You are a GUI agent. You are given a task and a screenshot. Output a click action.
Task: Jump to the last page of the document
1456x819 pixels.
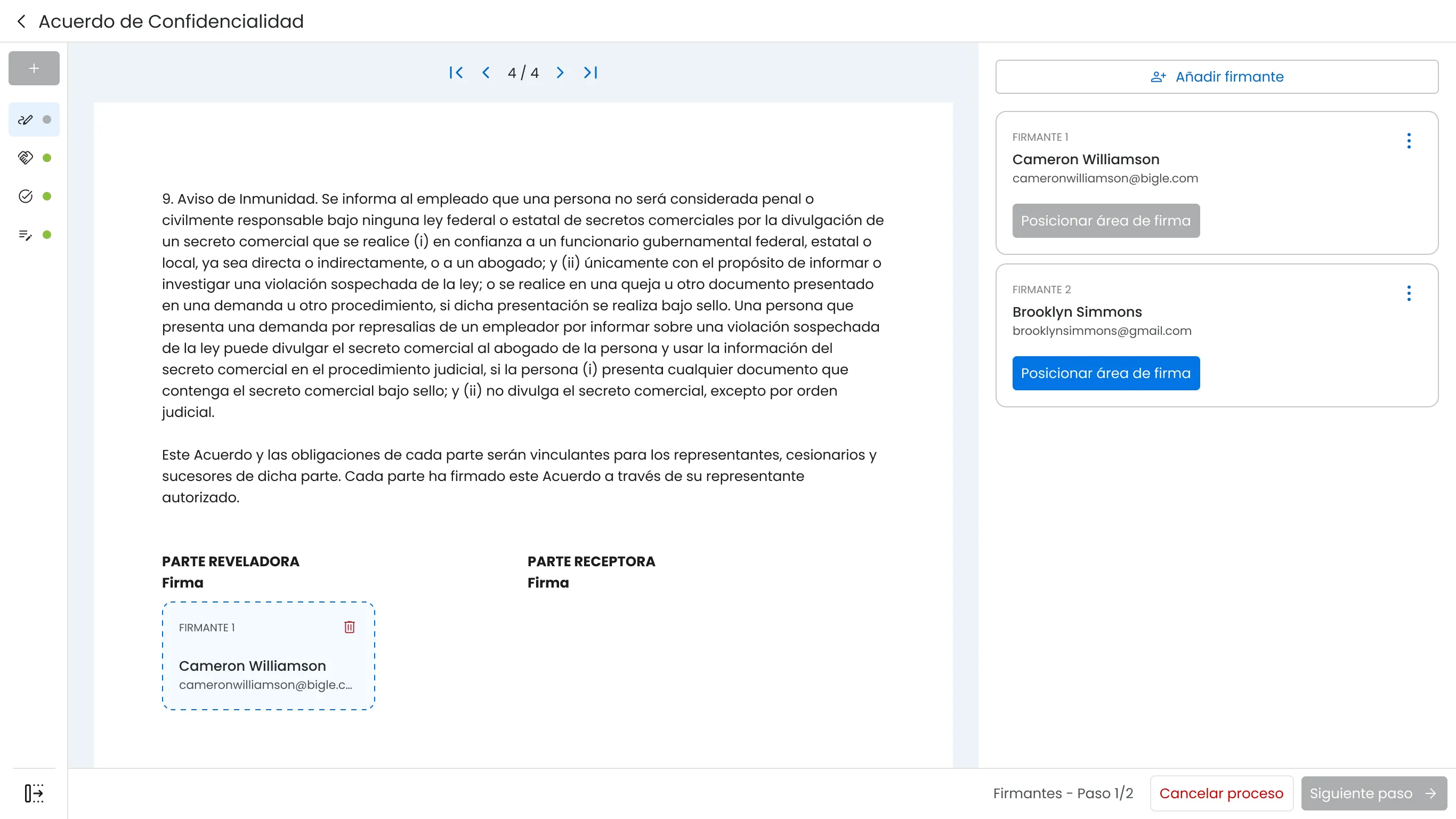tap(591, 73)
